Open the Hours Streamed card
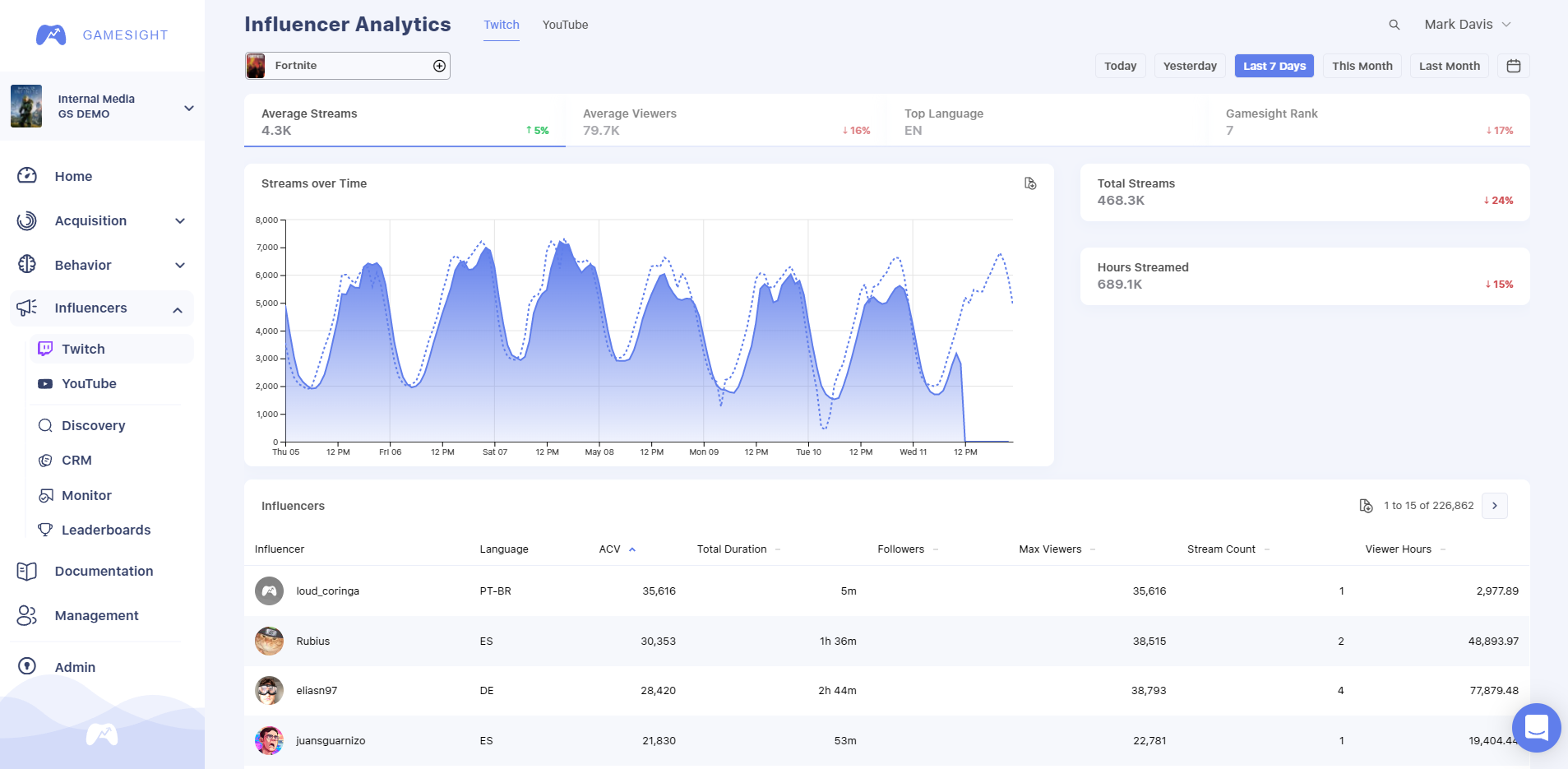This screenshot has height=769, width=1568. (1305, 276)
